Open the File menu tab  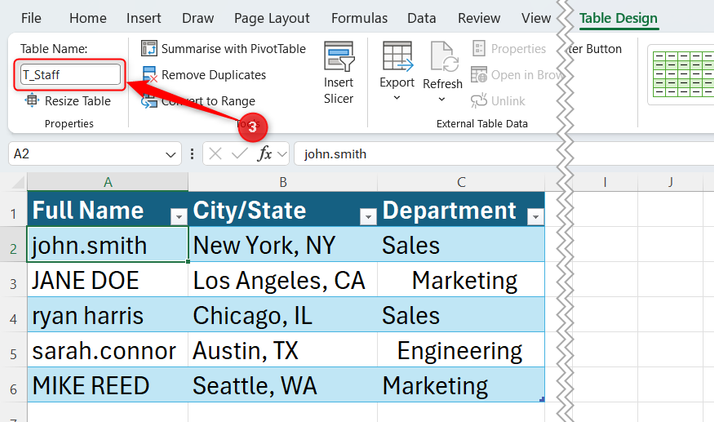pyautogui.click(x=31, y=18)
